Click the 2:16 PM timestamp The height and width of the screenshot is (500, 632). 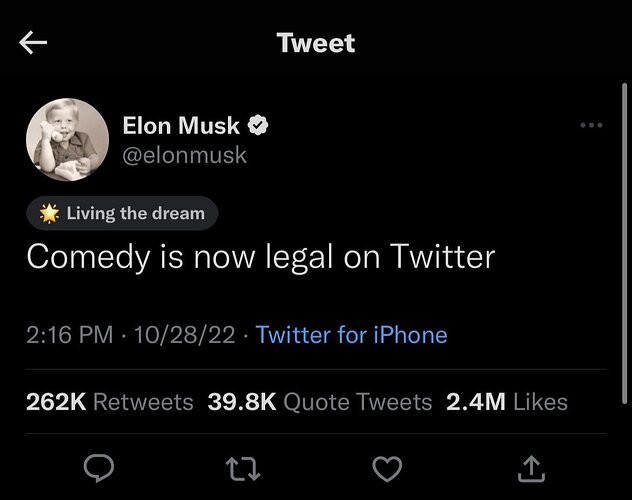tap(69, 334)
